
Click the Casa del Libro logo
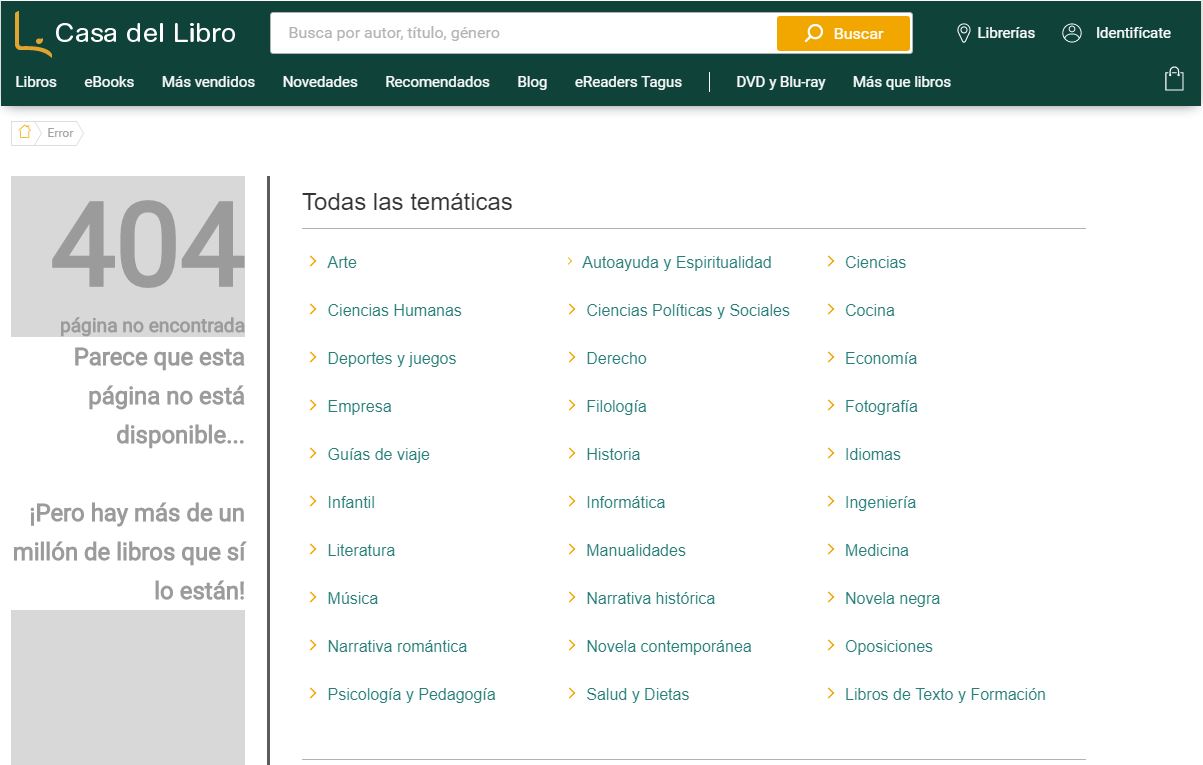125,34
